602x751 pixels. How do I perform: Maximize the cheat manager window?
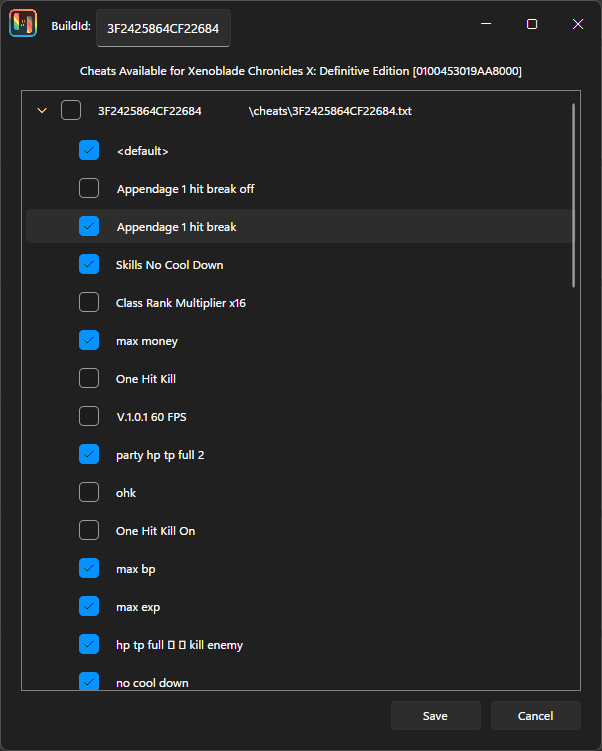click(532, 23)
